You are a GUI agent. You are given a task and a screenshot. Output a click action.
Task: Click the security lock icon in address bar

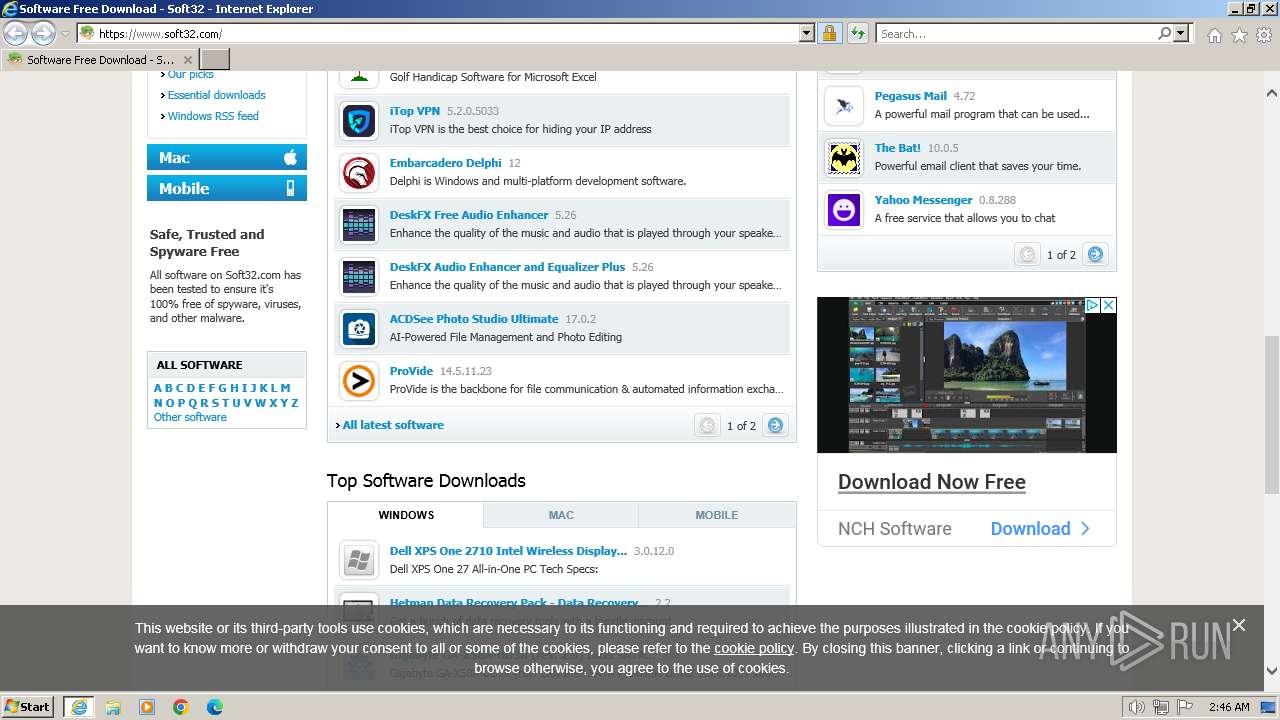829,34
